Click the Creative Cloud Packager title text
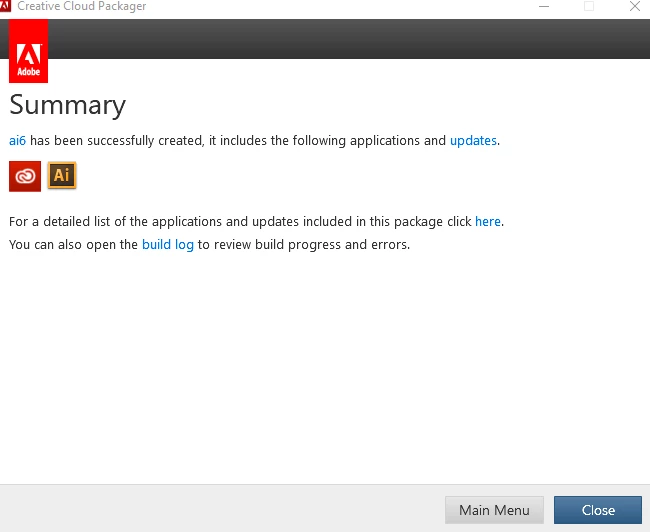 82,6
